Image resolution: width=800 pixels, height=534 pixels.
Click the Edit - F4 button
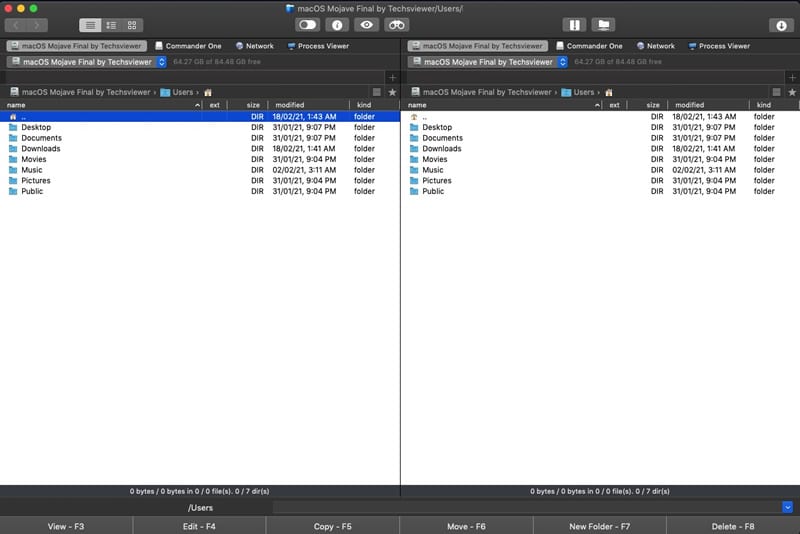(199, 526)
